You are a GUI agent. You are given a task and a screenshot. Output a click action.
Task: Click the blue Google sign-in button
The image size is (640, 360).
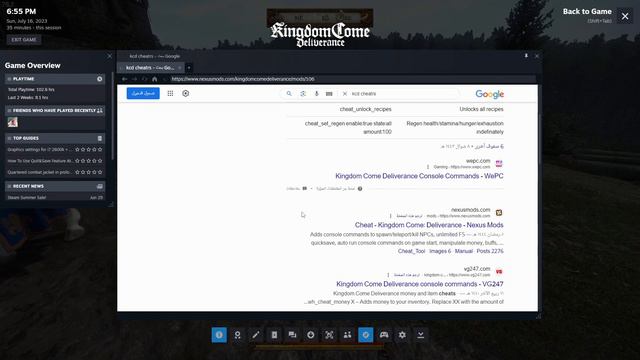[143, 93]
